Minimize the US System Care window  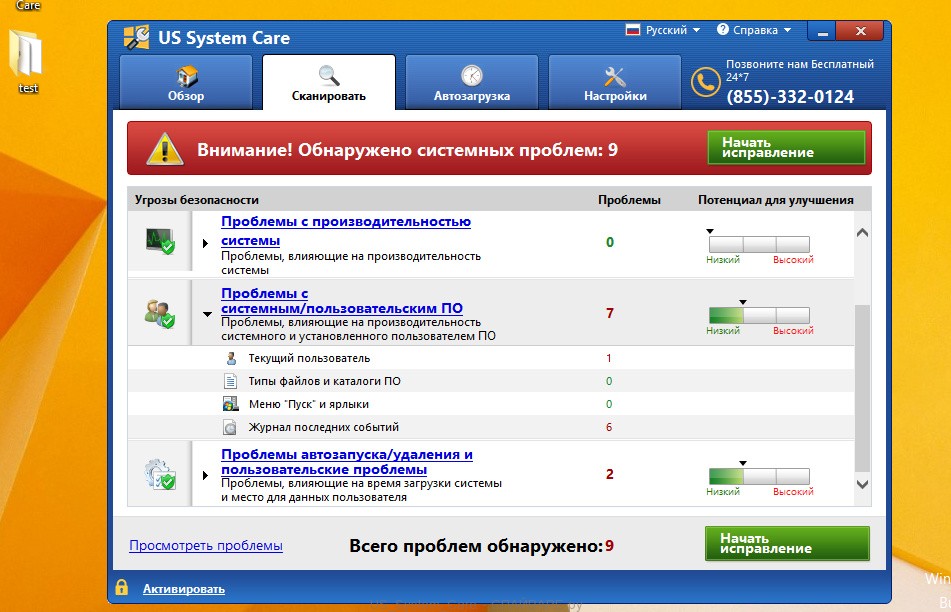click(x=822, y=32)
